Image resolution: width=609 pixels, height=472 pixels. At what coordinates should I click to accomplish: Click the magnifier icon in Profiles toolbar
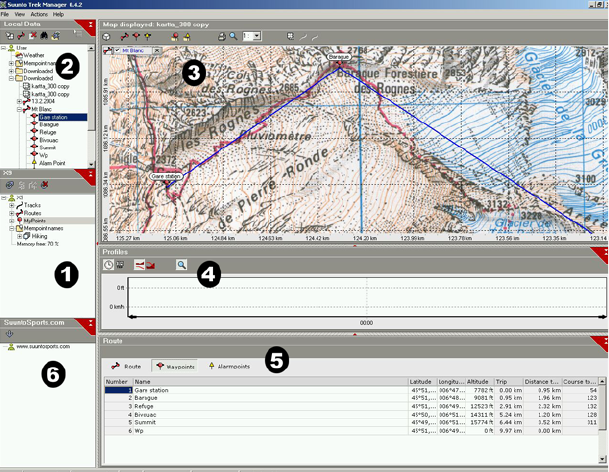pos(182,265)
